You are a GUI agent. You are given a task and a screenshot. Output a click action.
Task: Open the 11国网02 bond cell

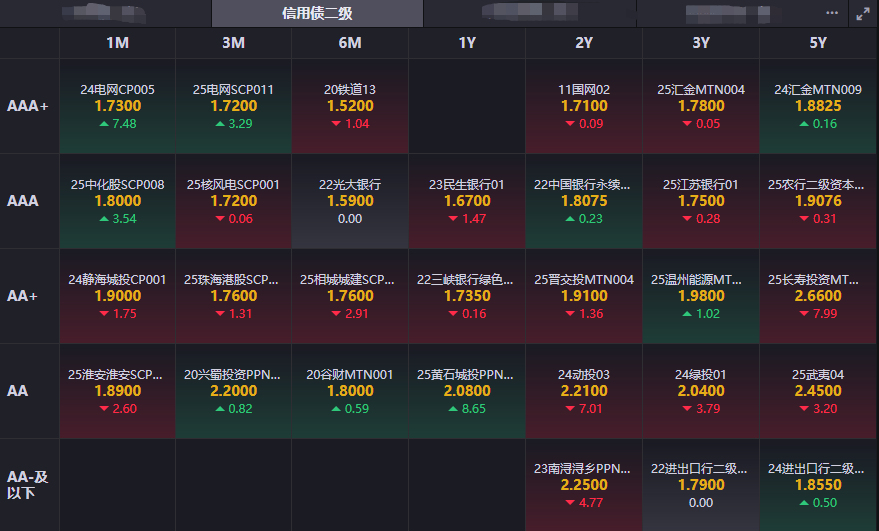[x=584, y=106]
